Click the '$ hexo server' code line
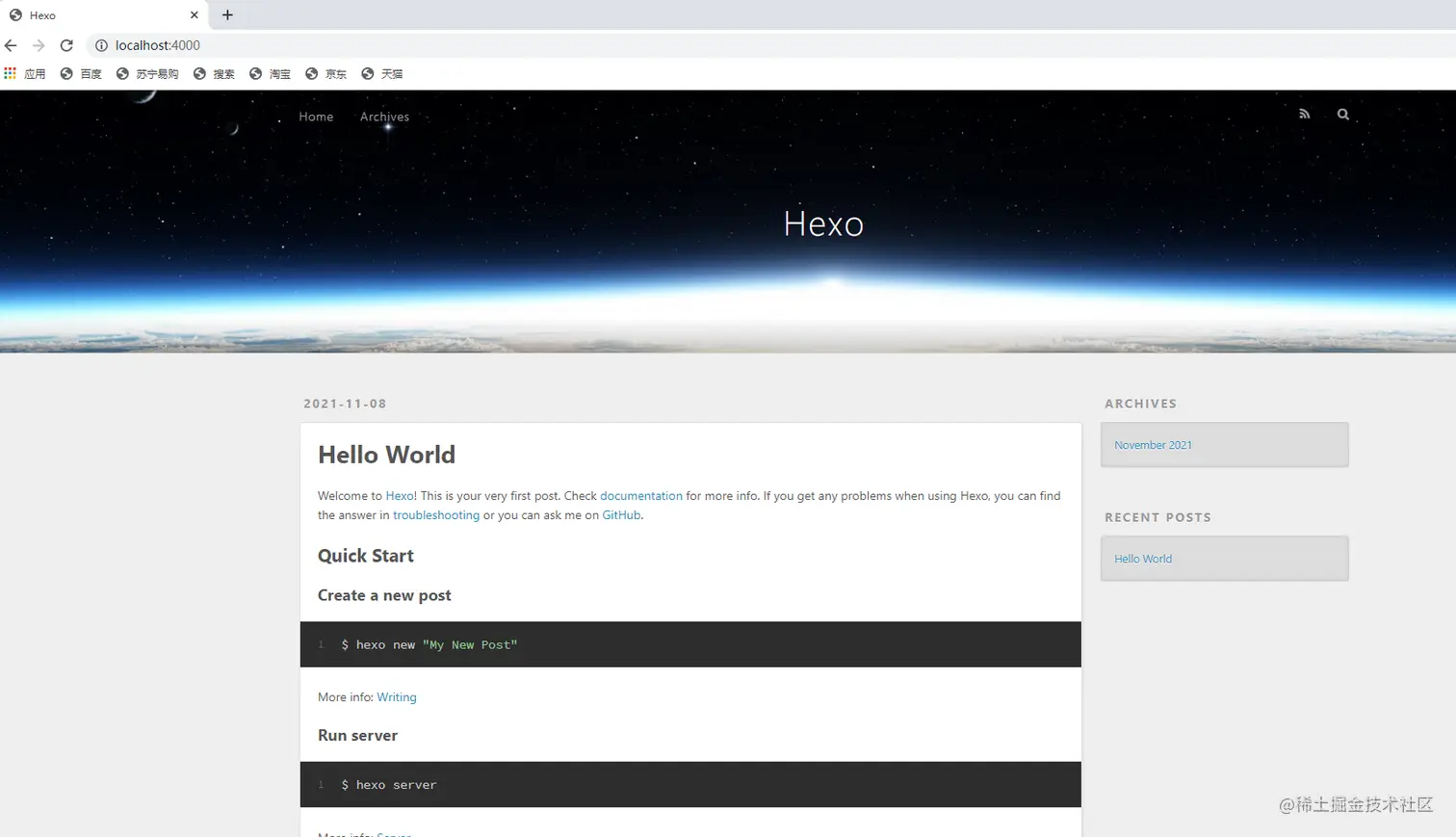1456x837 pixels. point(388,785)
